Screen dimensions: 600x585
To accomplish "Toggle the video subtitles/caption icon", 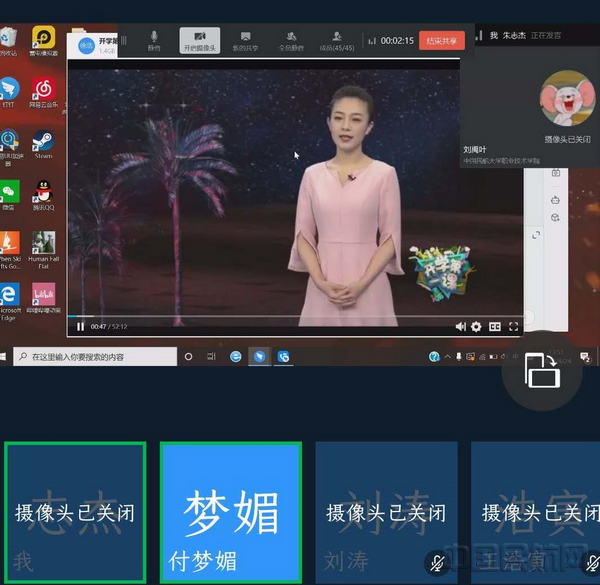I will [x=495, y=326].
